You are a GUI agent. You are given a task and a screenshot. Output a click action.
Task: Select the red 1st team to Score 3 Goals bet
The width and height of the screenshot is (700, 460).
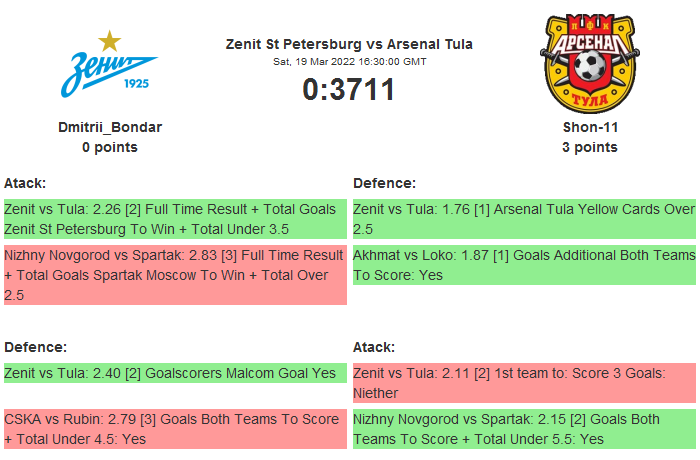pyautogui.click(x=524, y=383)
